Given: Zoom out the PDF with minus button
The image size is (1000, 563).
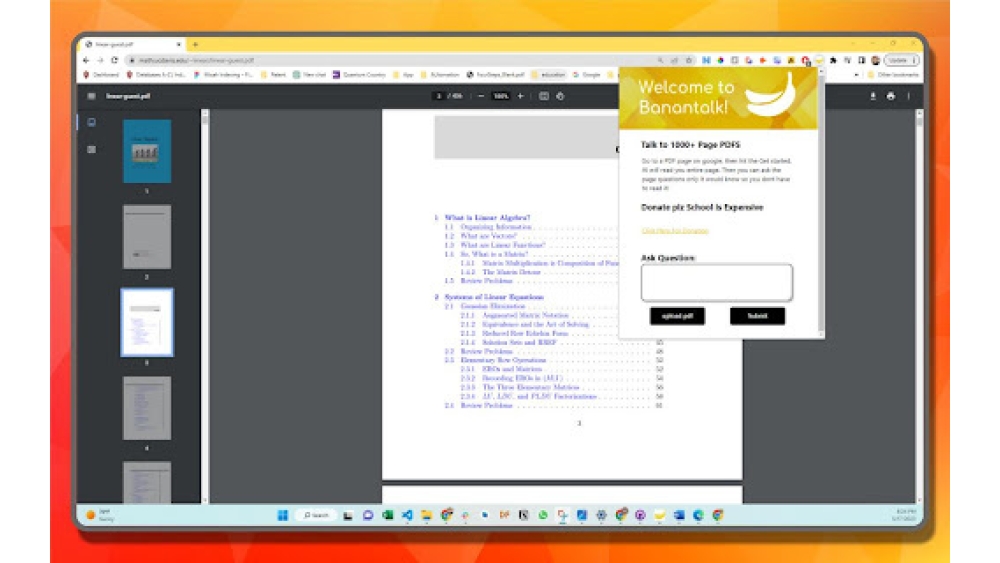Looking at the screenshot, I should coord(481,96).
